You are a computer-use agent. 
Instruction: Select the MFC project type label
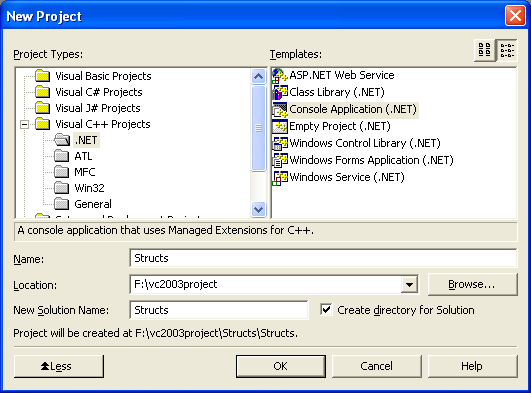coord(85,172)
